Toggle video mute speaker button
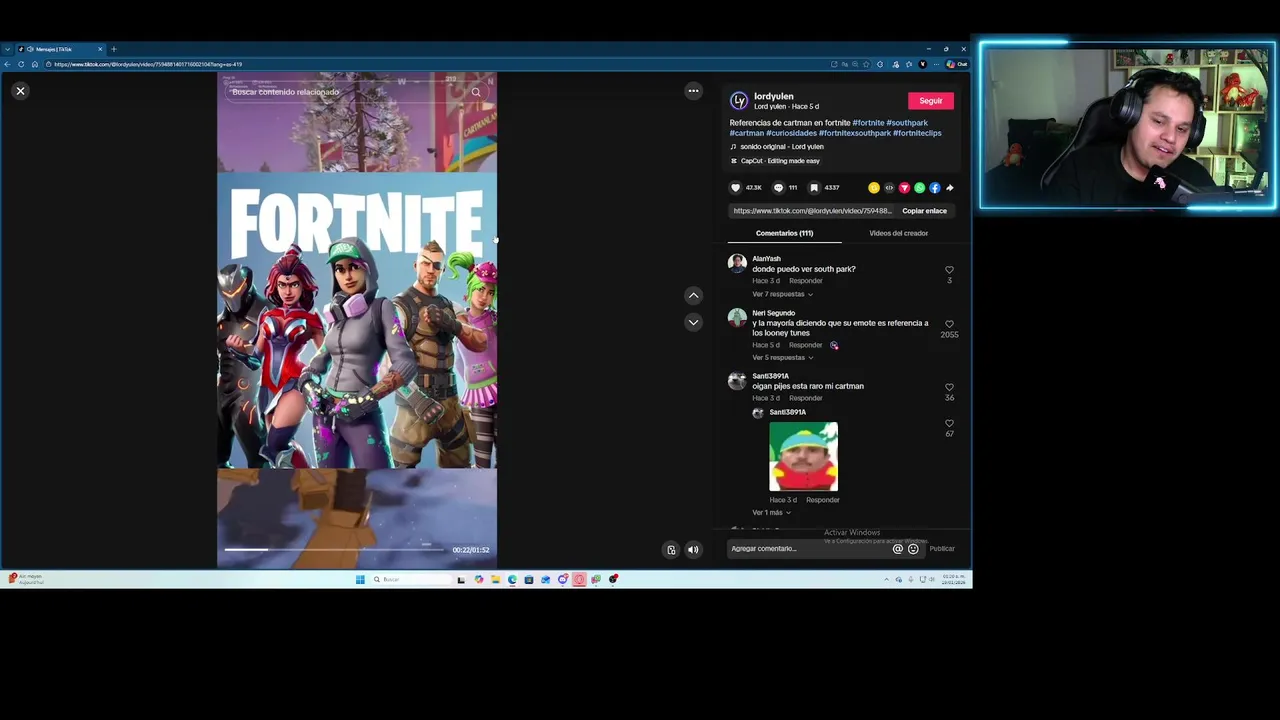The width and height of the screenshot is (1280, 720). [x=693, y=549]
